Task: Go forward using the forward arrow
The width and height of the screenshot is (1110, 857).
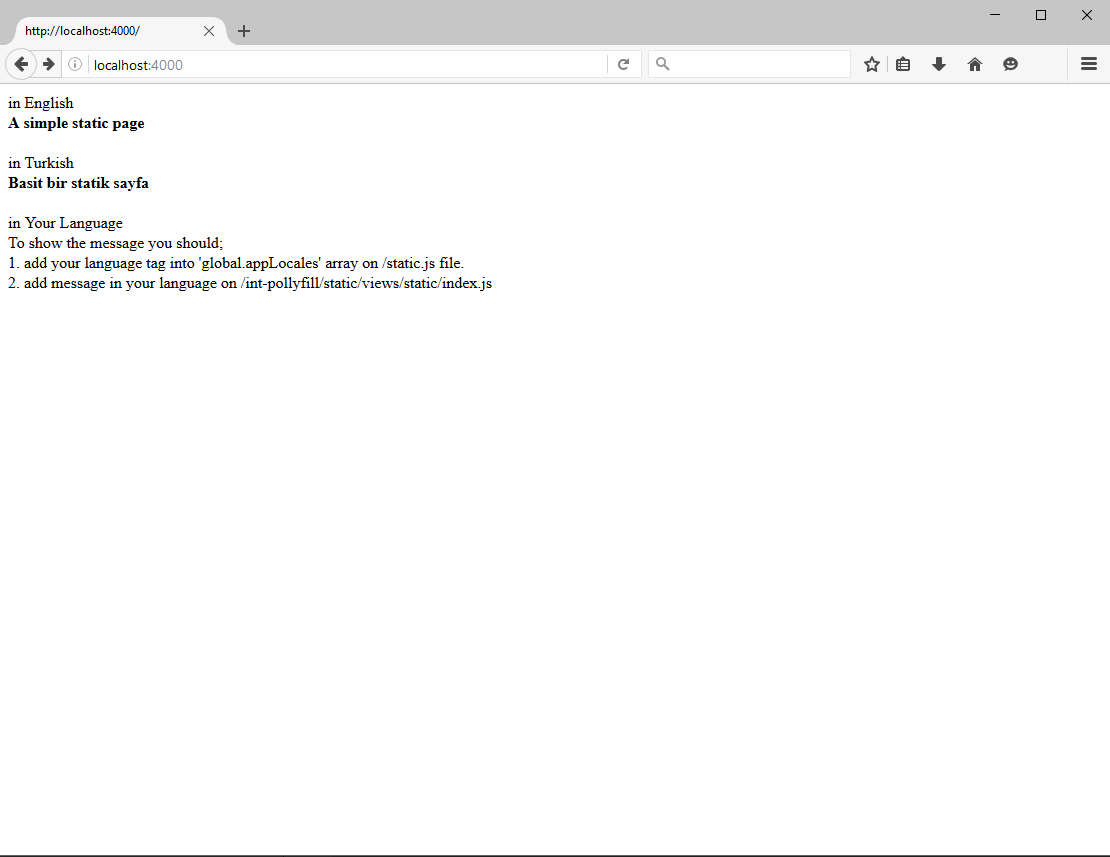Action: coord(49,64)
